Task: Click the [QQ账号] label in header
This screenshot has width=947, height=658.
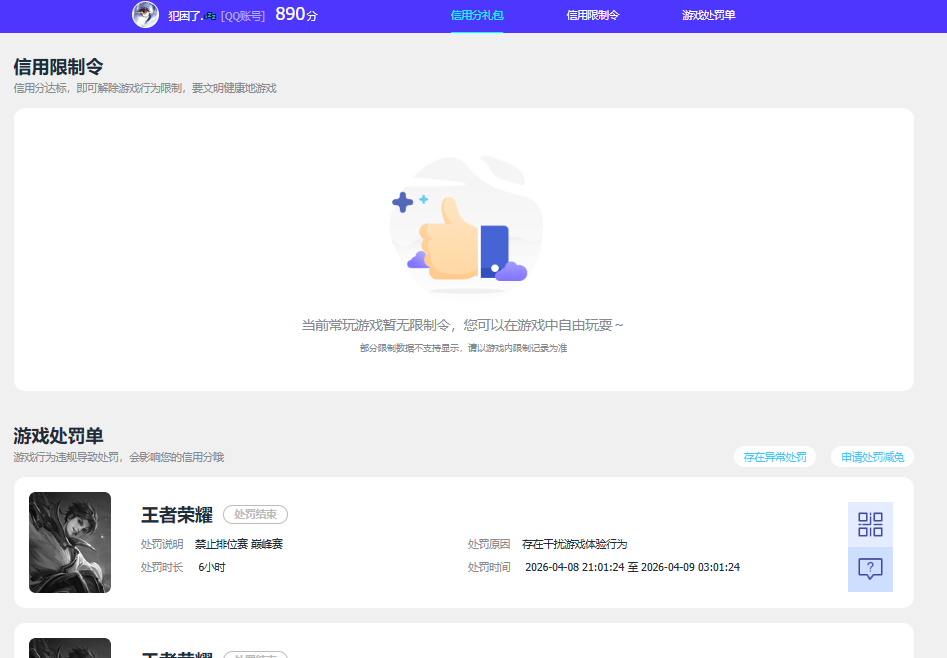Action: coord(243,16)
